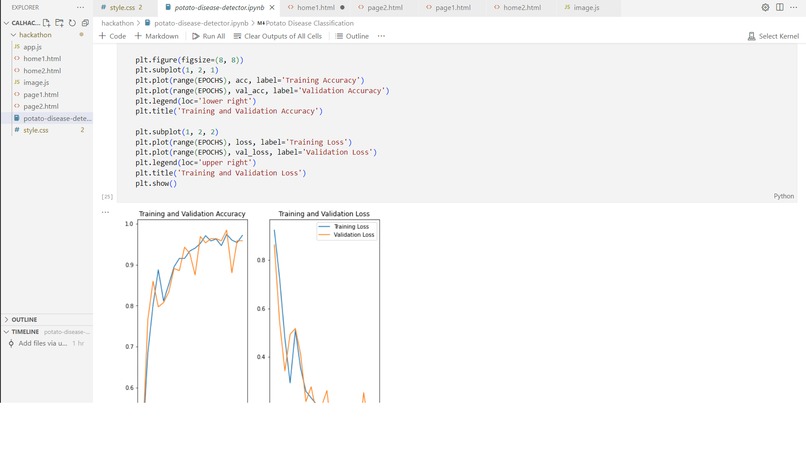The image size is (806, 466).
Task: Open home1.html in the explorer tree
Action: [42, 59]
